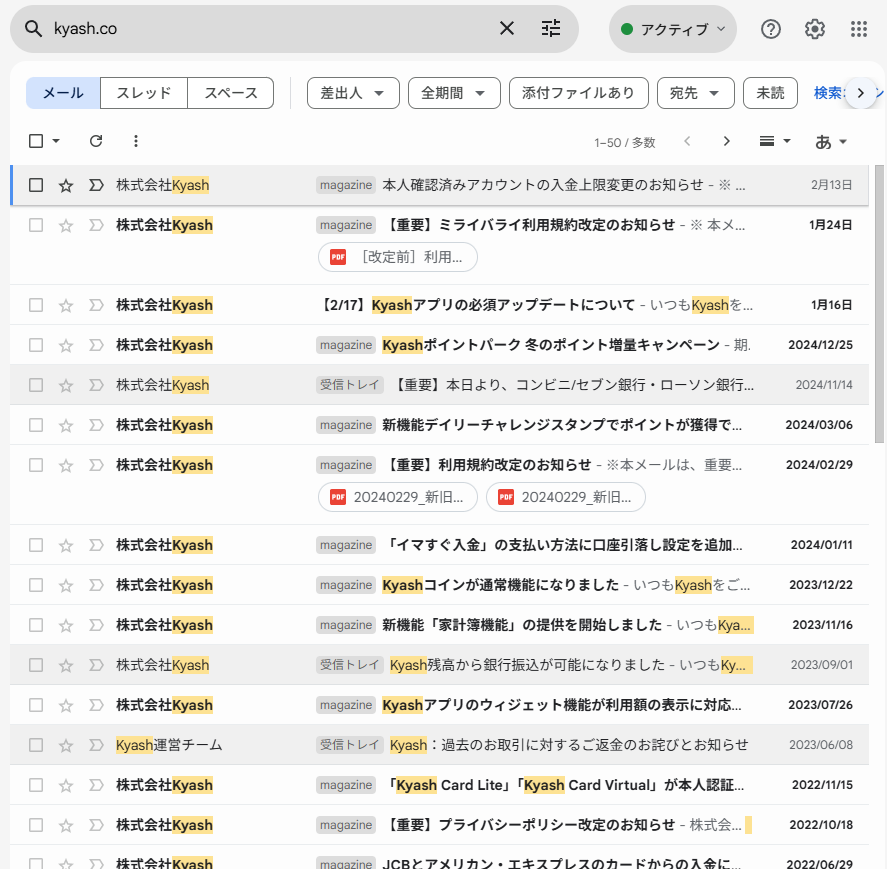Viewport: 887px width, 869px height.
Task: Toggle the select-all checkbox
Action: pos(36,141)
